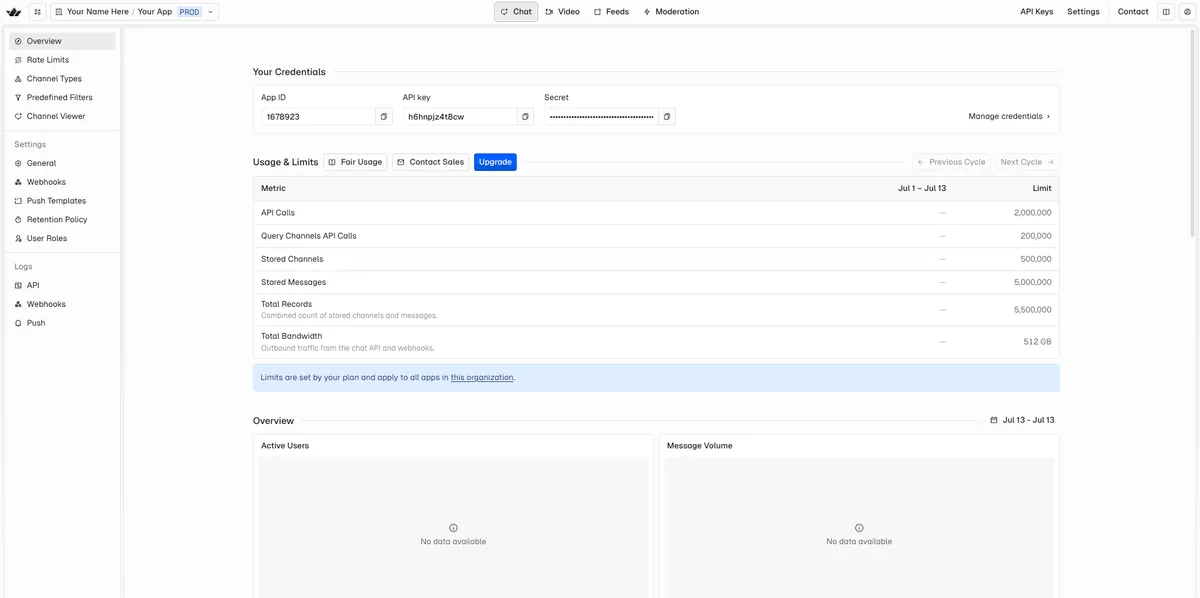Click the Push Templates sidebar icon
The height and width of the screenshot is (598, 1200).
point(18,201)
